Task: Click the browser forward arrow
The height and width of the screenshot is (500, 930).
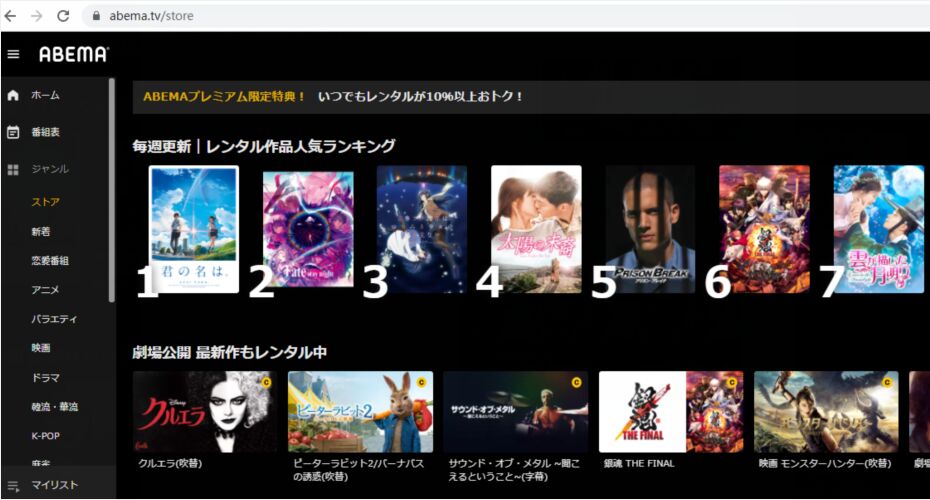Action: point(37,16)
